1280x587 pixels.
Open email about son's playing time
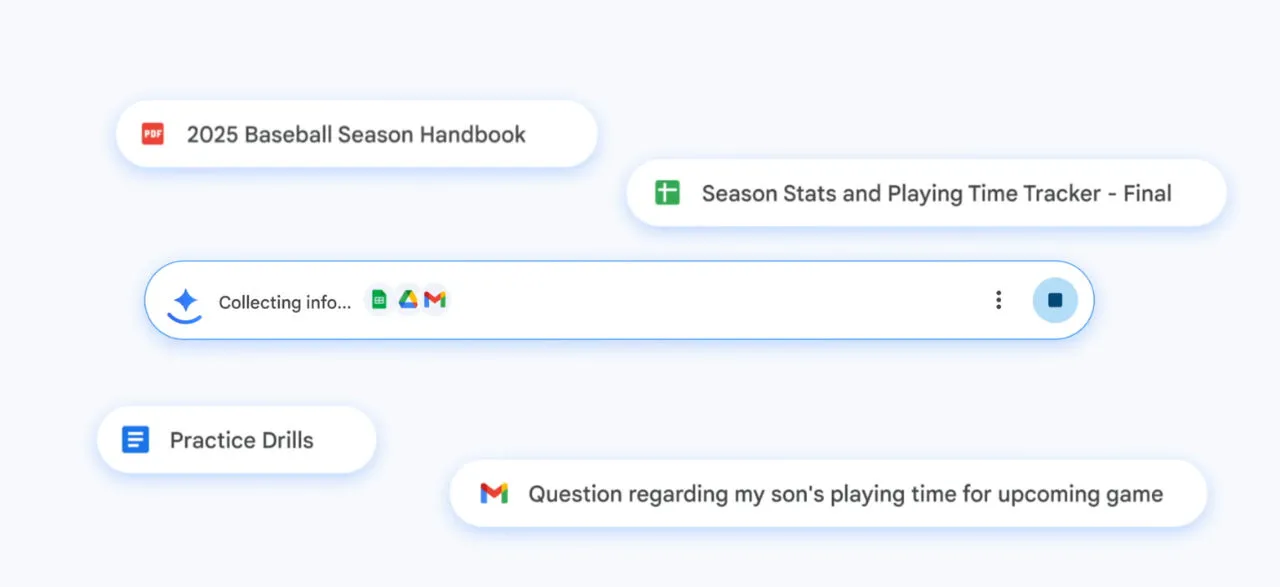pos(845,493)
